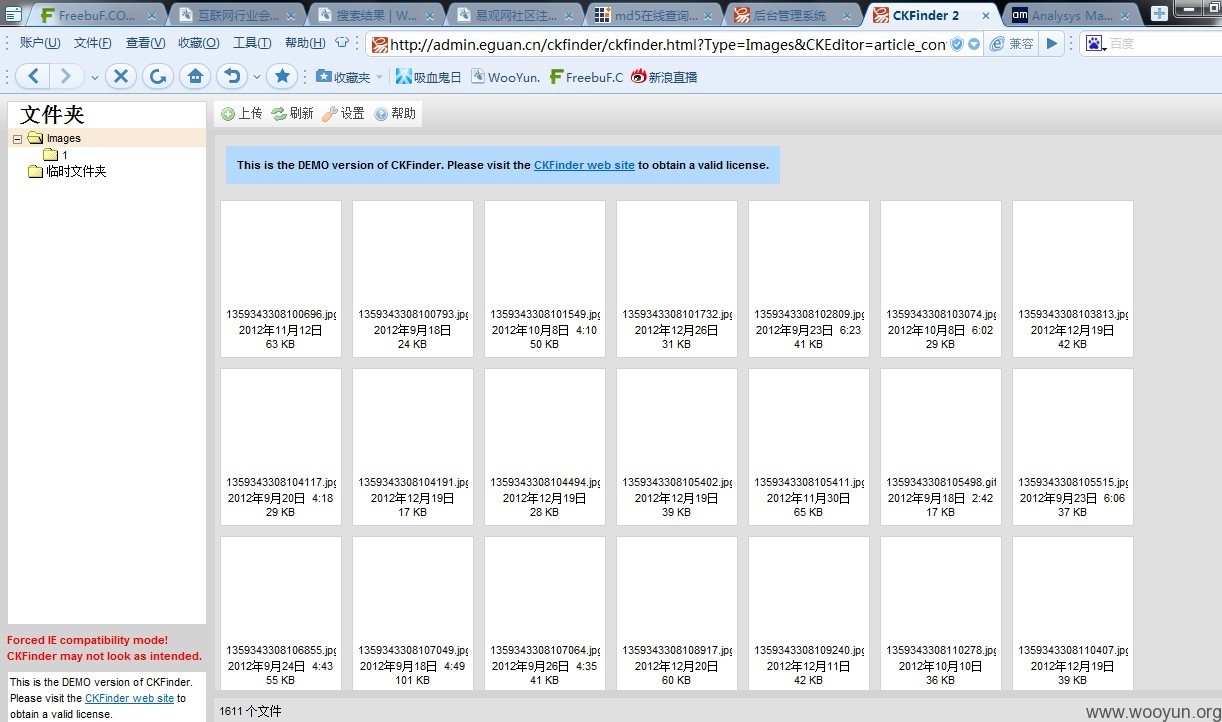
Task: Close the CKFinder 2 tab
Action: coord(985,16)
